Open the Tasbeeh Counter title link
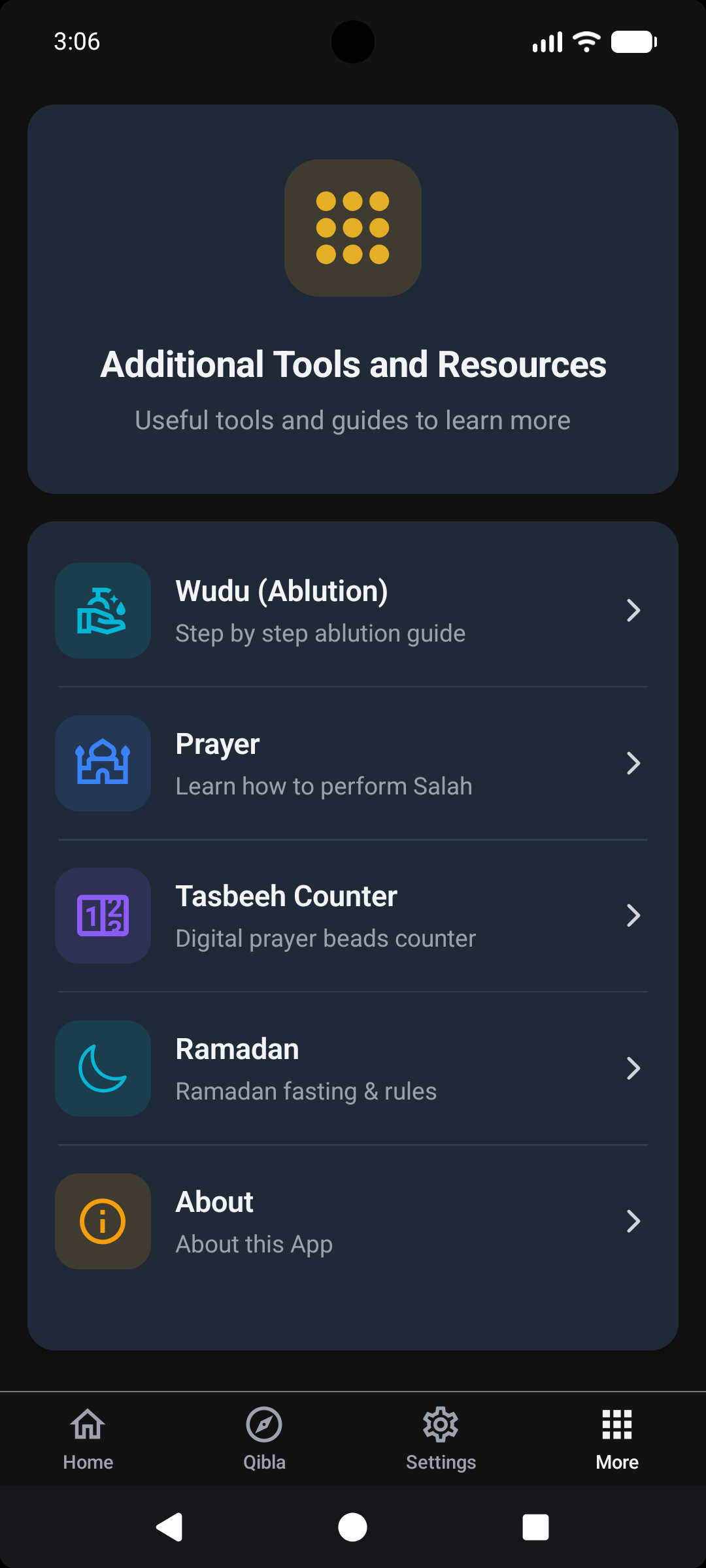 pos(286,896)
